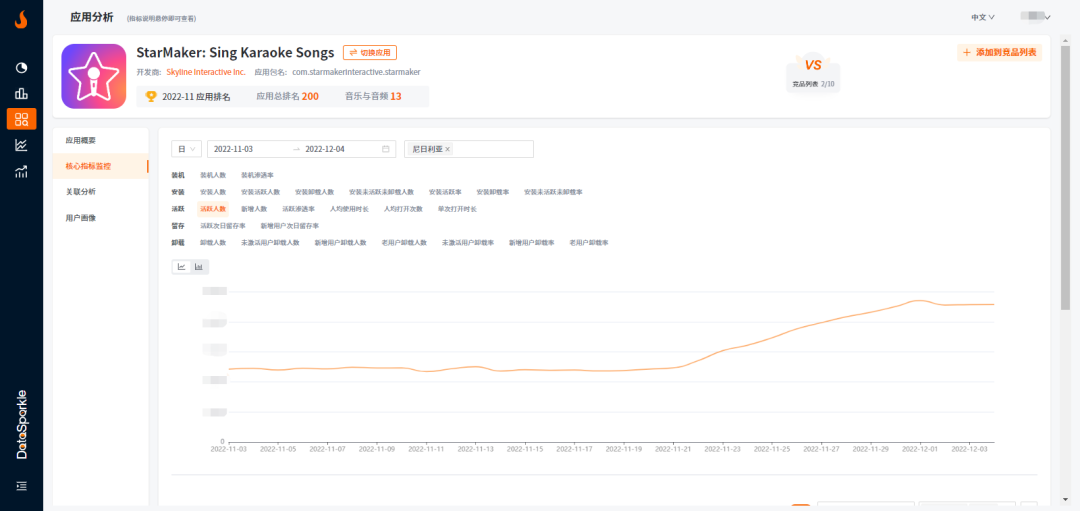This screenshot has height=511, width=1080.
Task: Open the bar chart sidebar icon
Action: tap(21, 93)
